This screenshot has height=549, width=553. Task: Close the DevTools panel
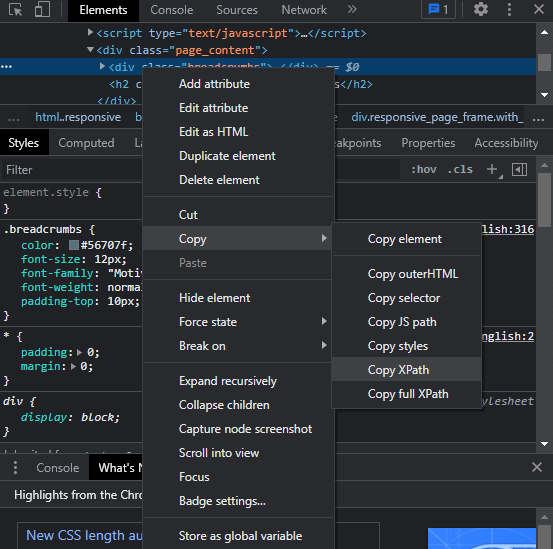(x=539, y=10)
